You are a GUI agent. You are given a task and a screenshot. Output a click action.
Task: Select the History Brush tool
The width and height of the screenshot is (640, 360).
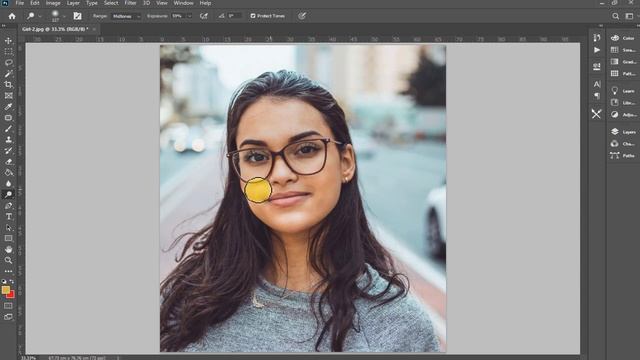(x=8, y=151)
